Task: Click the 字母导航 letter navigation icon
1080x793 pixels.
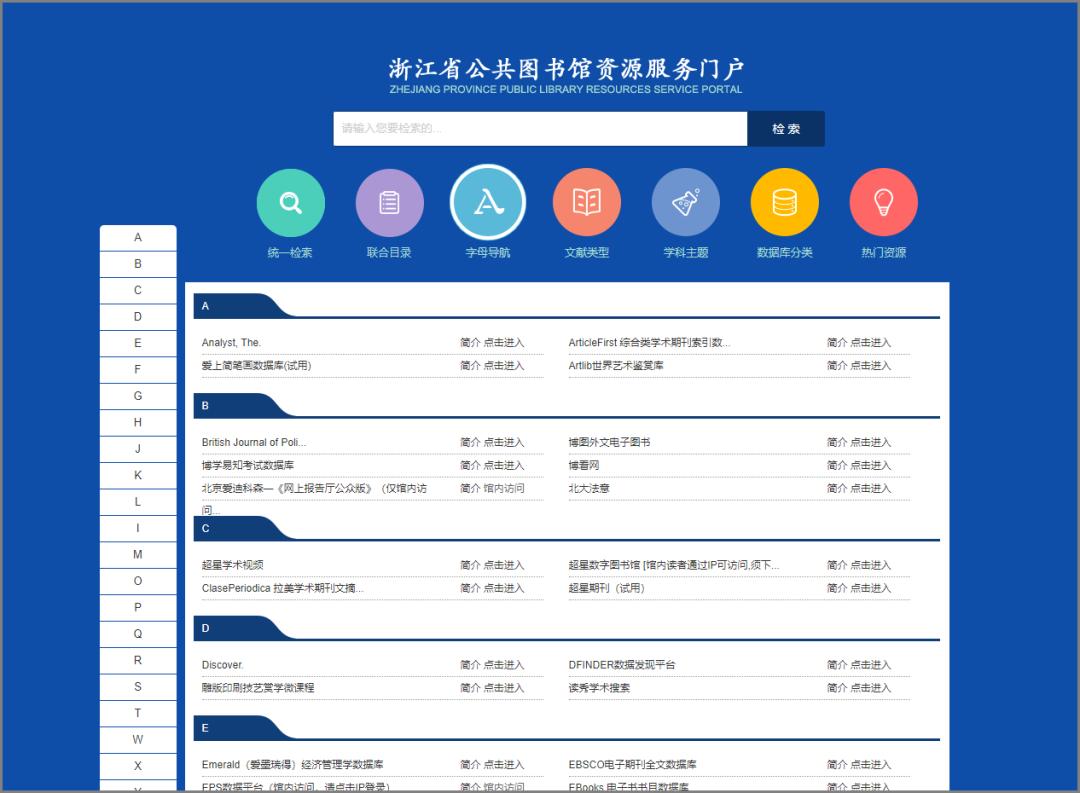Action: pyautogui.click(x=488, y=201)
